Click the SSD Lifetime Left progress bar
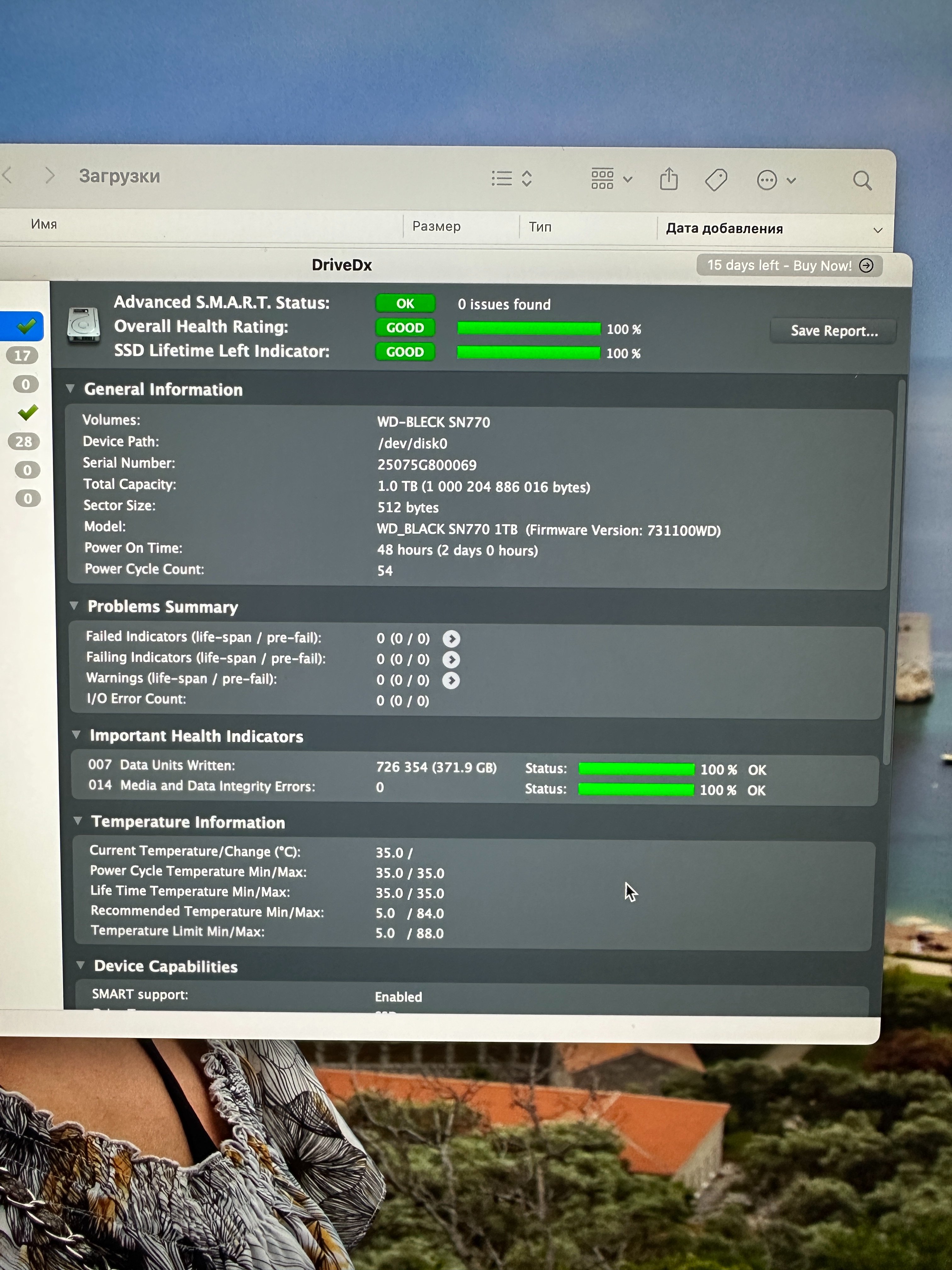Viewport: 952px width, 1270px height. coord(529,352)
